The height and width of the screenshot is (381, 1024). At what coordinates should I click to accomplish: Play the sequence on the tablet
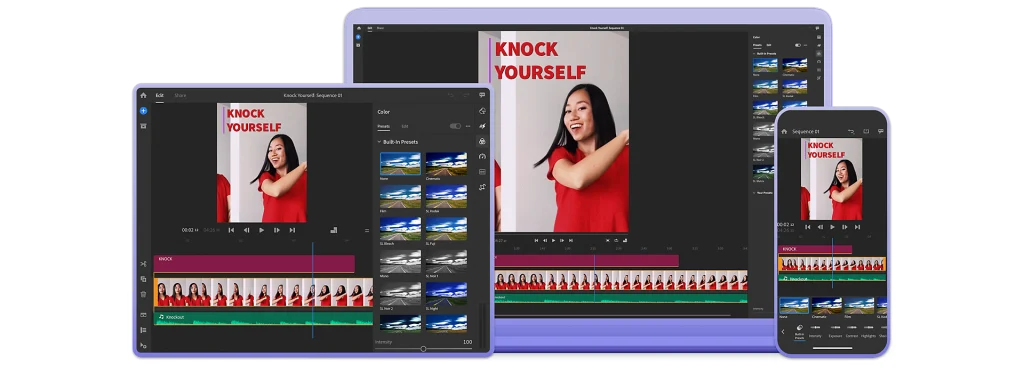click(261, 230)
